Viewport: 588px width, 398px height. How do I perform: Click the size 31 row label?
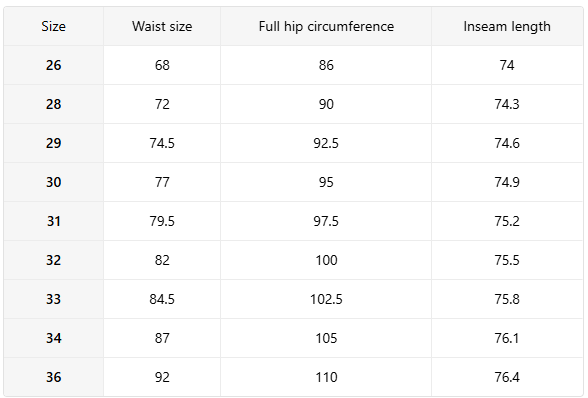[x=54, y=221]
